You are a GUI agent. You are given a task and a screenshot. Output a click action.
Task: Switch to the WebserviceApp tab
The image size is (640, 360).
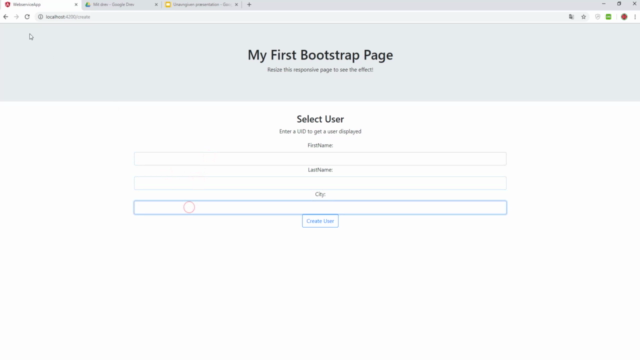[x=41, y=4]
